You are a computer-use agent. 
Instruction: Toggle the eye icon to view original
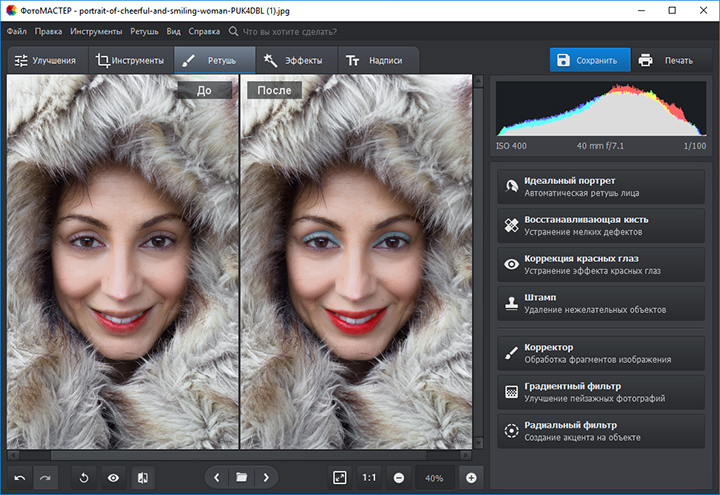(113, 478)
